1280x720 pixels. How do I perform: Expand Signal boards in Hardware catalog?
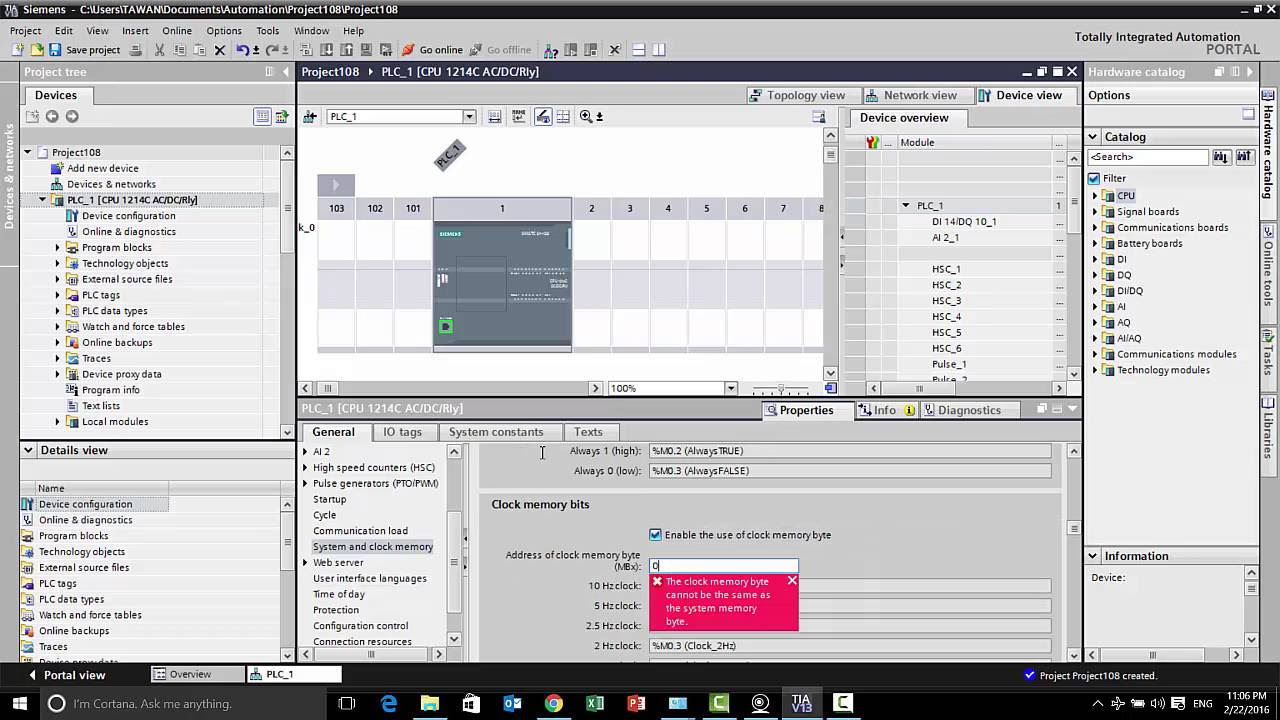tap(1095, 212)
